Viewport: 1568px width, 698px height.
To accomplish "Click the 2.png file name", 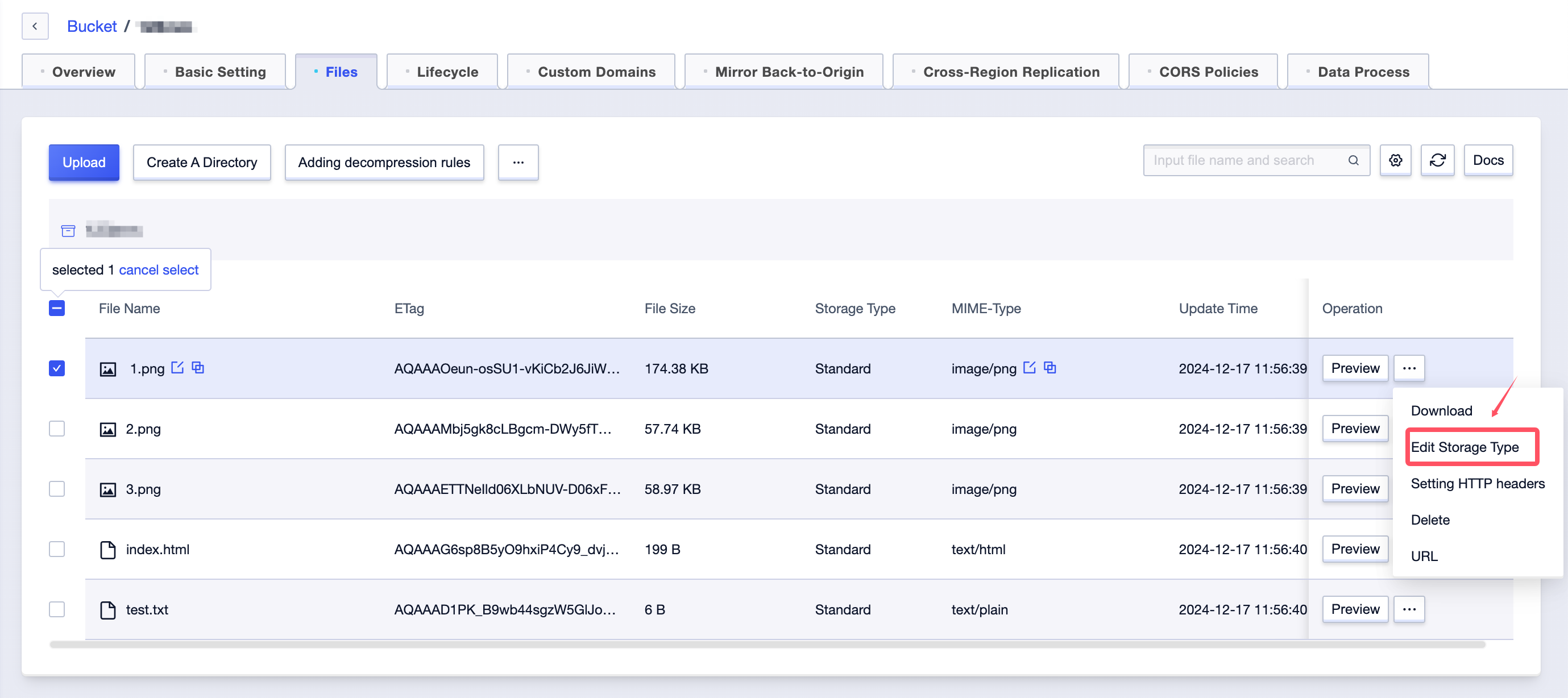I will click(x=143, y=429).
